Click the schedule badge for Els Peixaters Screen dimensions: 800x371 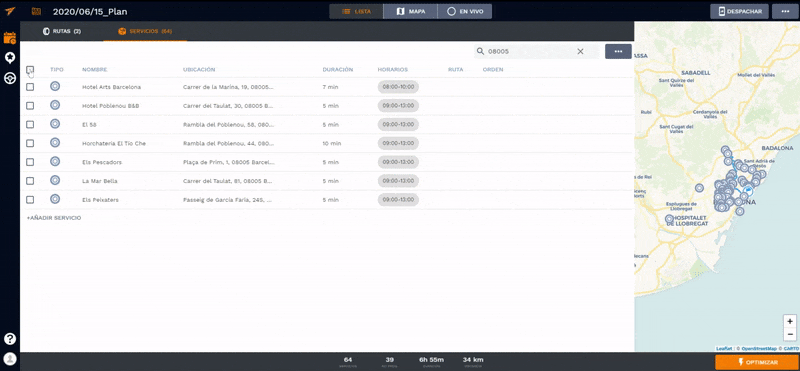click(398, 200)
